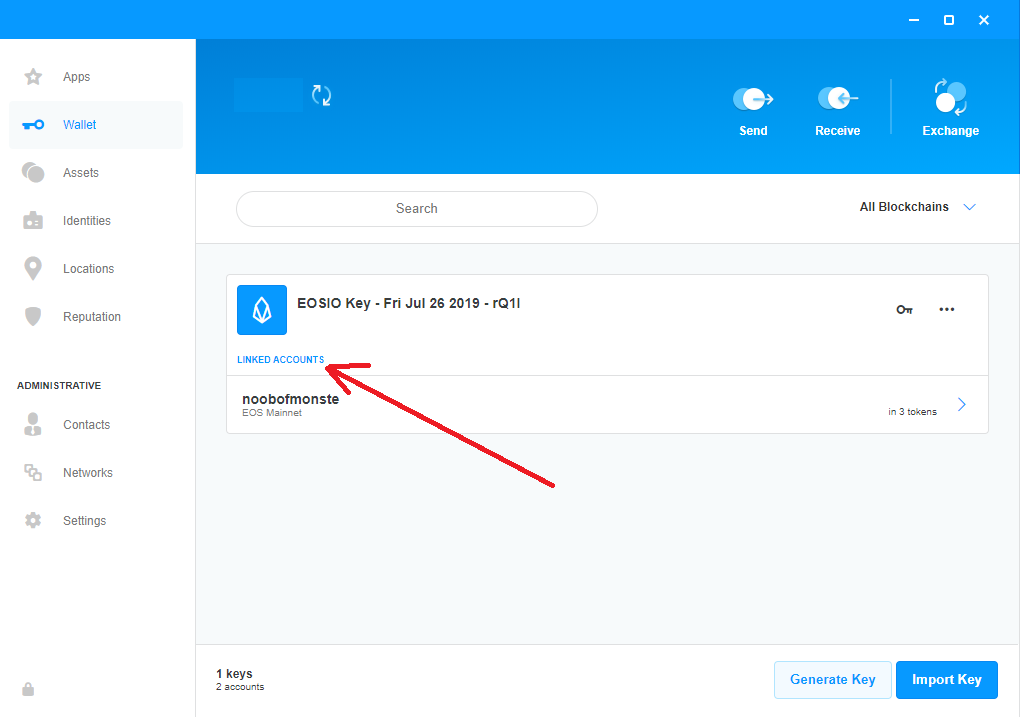Screen dimensions: 1020x717
Task: Click the EOSIO blockchain logo tile
Action: pos(262,310)
